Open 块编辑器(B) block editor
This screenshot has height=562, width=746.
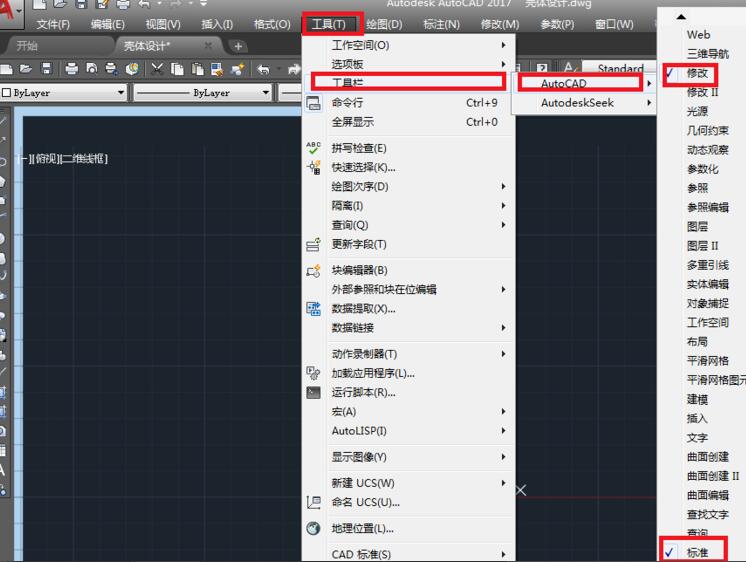pos(408,271)
